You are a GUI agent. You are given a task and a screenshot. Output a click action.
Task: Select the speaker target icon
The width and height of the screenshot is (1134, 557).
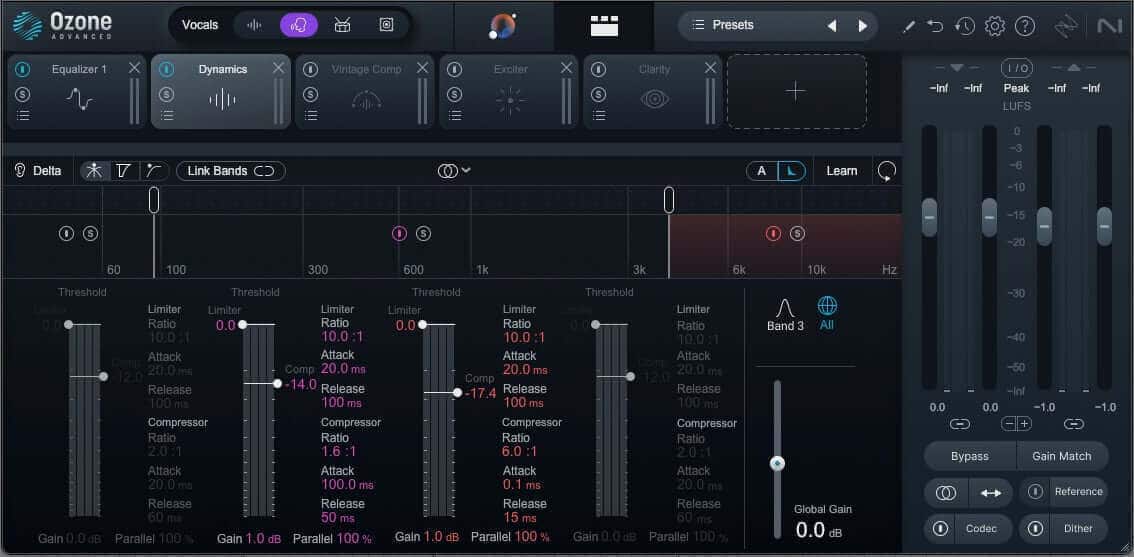386,25
